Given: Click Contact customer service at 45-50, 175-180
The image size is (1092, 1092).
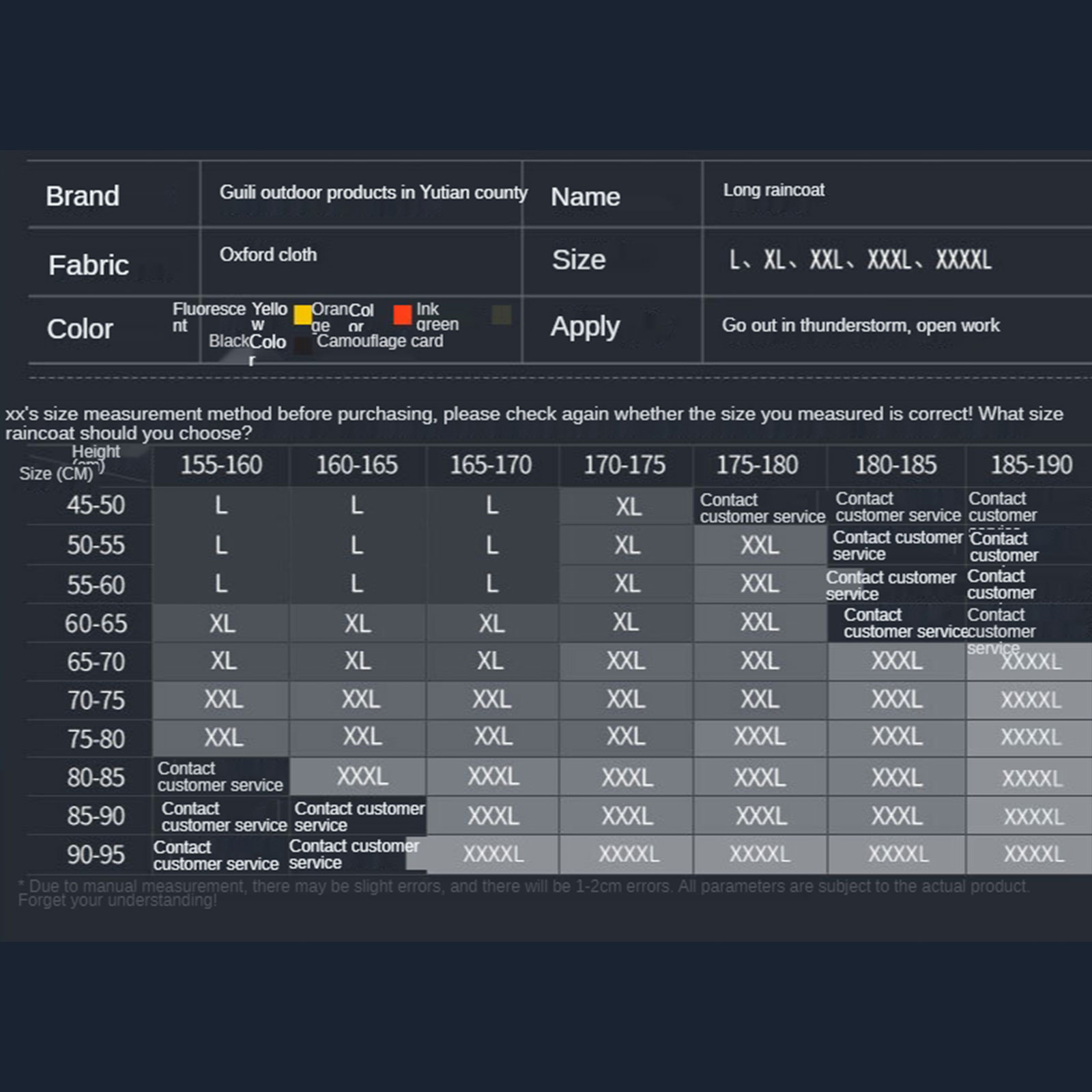Looking at the screenshot, I should point(762,508).
